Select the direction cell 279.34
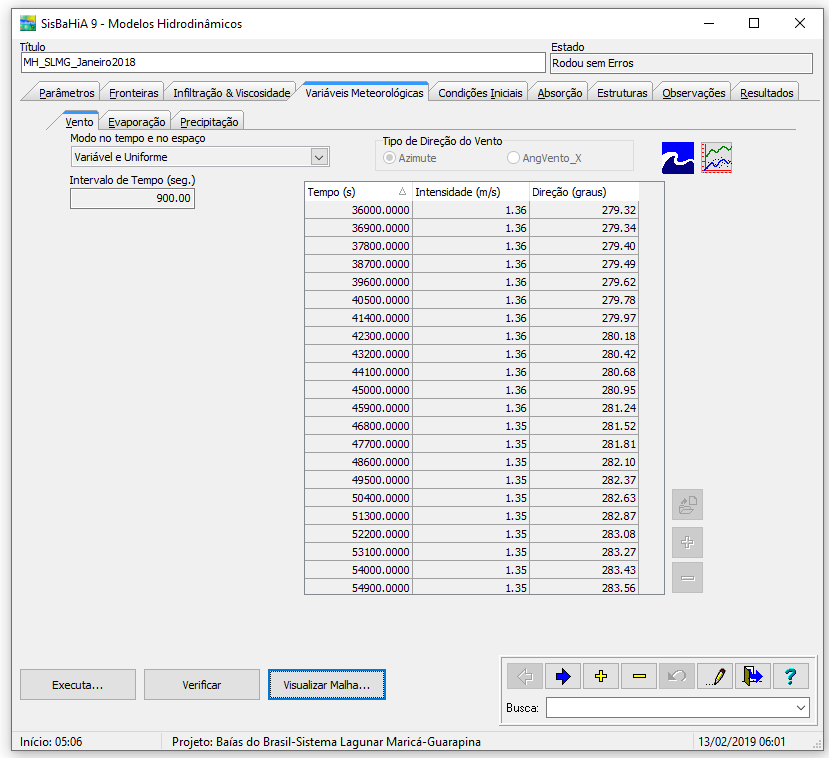The image size is (829, 758). coord(584,228)
